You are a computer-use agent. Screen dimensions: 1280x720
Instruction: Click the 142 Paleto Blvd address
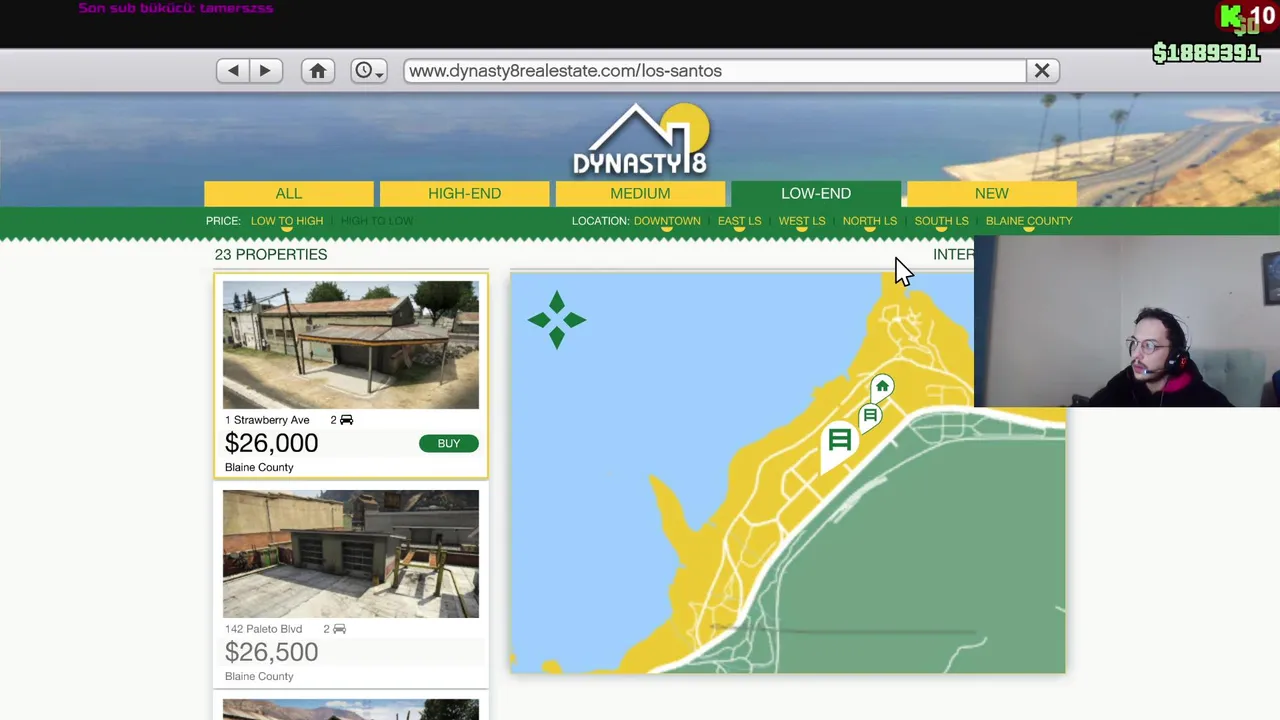pyautogui.click(x=263, y=629)
